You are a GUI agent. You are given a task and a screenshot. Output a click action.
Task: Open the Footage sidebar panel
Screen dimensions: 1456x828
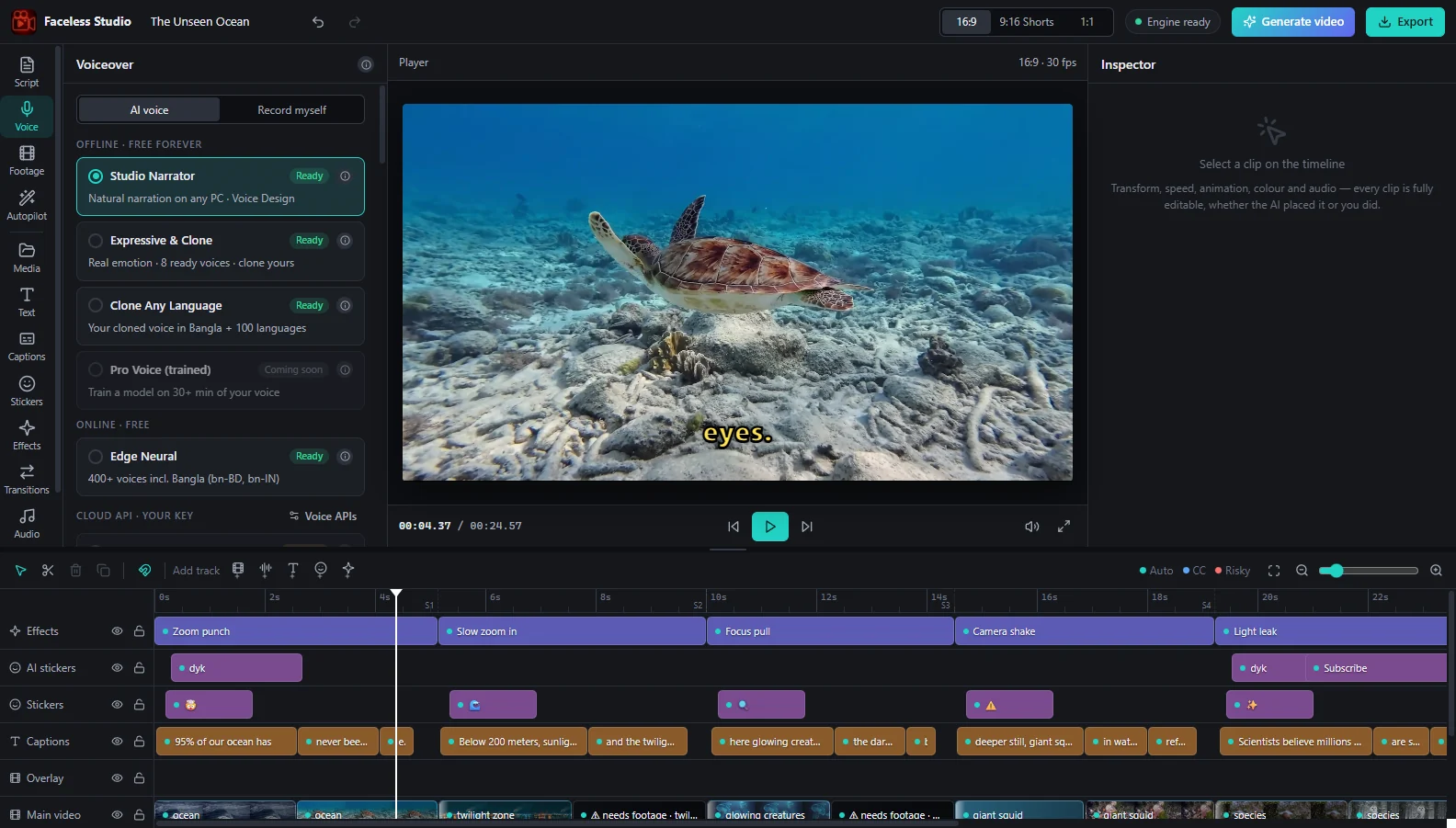click(x=27, y=161)
